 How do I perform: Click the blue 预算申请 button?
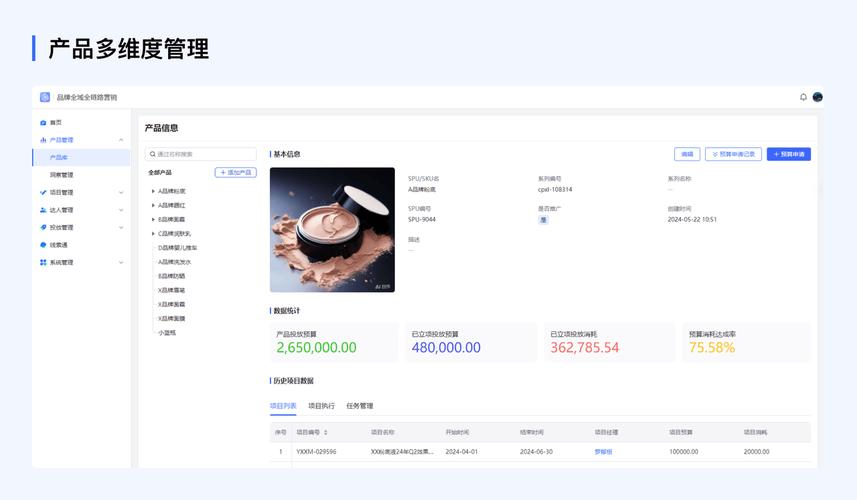[x=789, y=154]
